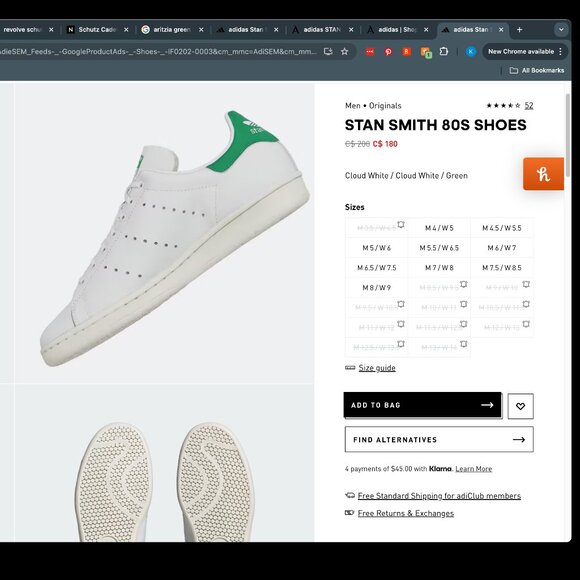Close the aritzia green tab
The height and width of the screenshot is (580, 580).
[x=201, y=30]
